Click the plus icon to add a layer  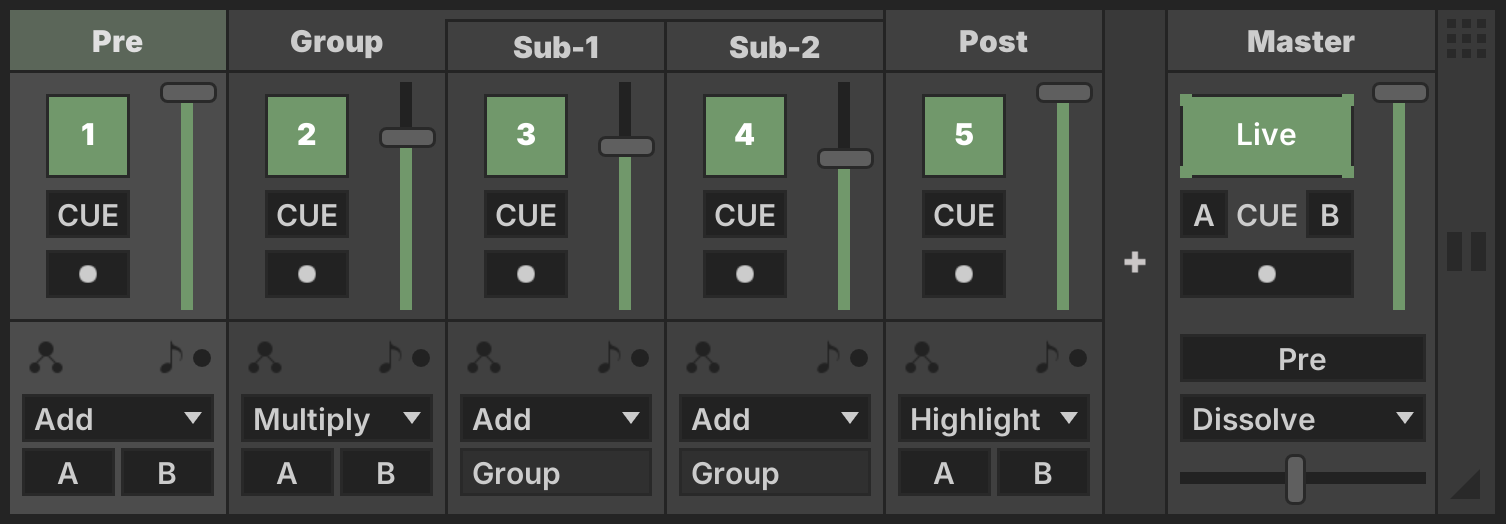[1134, 263]
